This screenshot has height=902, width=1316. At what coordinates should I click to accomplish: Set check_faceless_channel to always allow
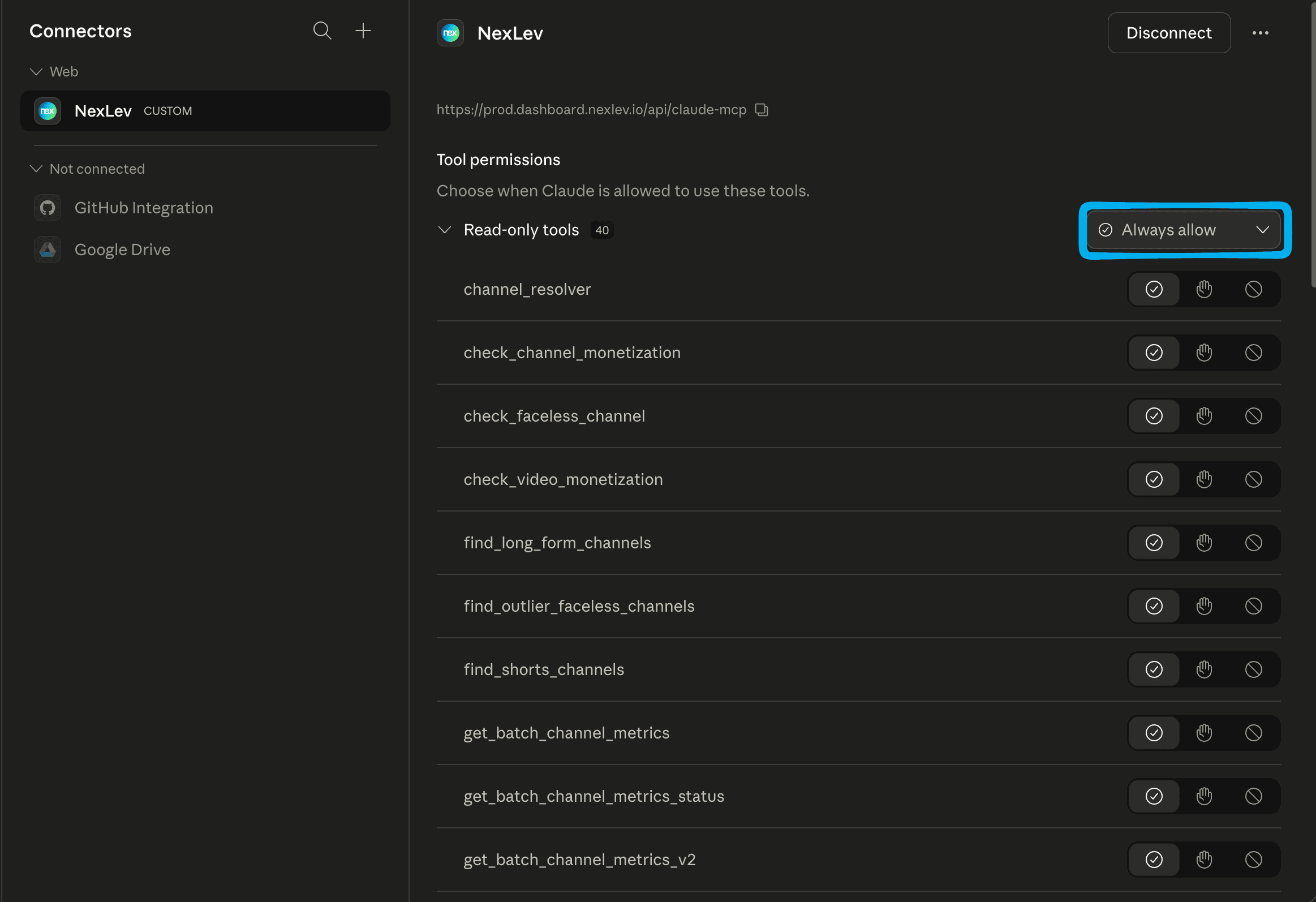coord(1154,416)
